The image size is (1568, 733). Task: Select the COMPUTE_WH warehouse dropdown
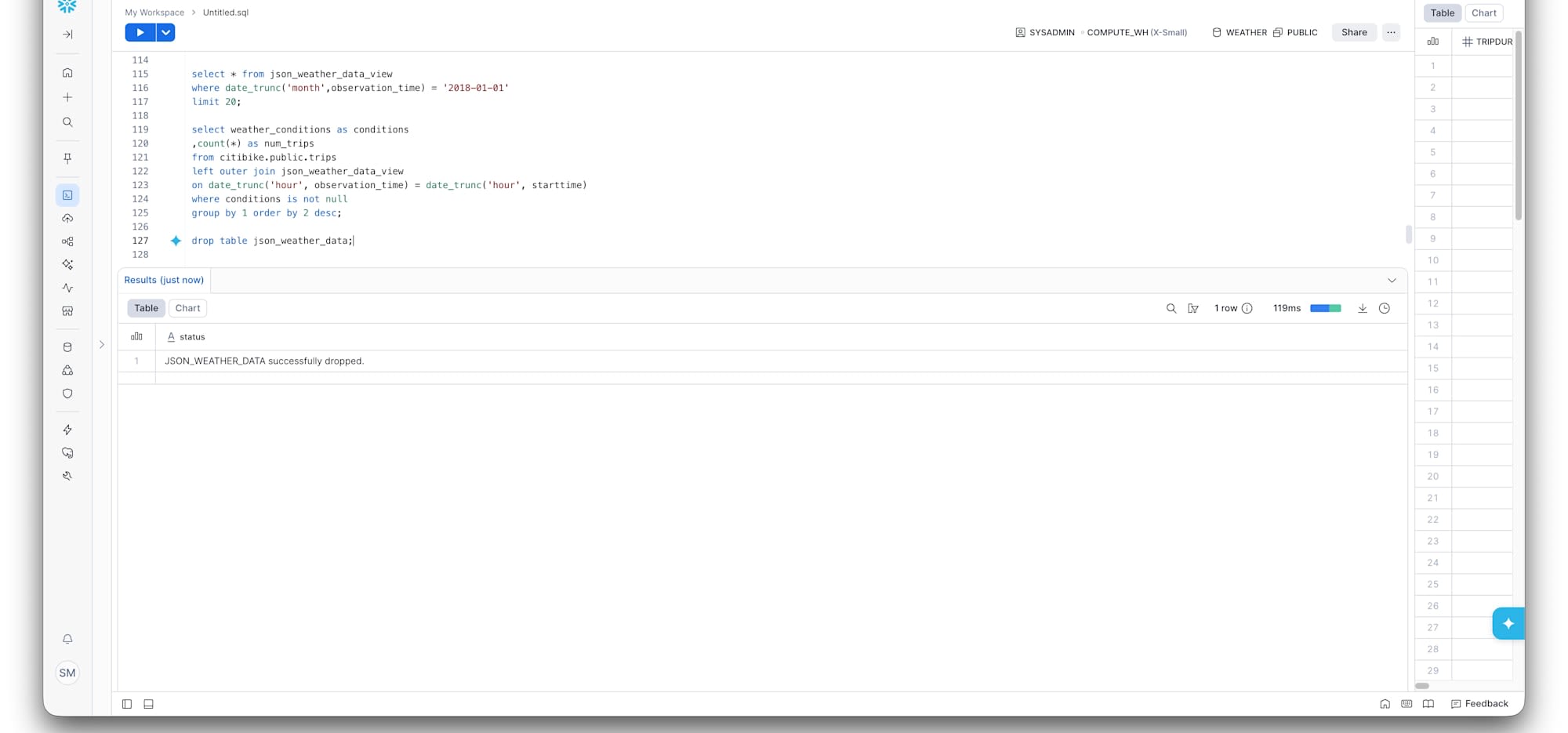click(x=1137, y=32)
